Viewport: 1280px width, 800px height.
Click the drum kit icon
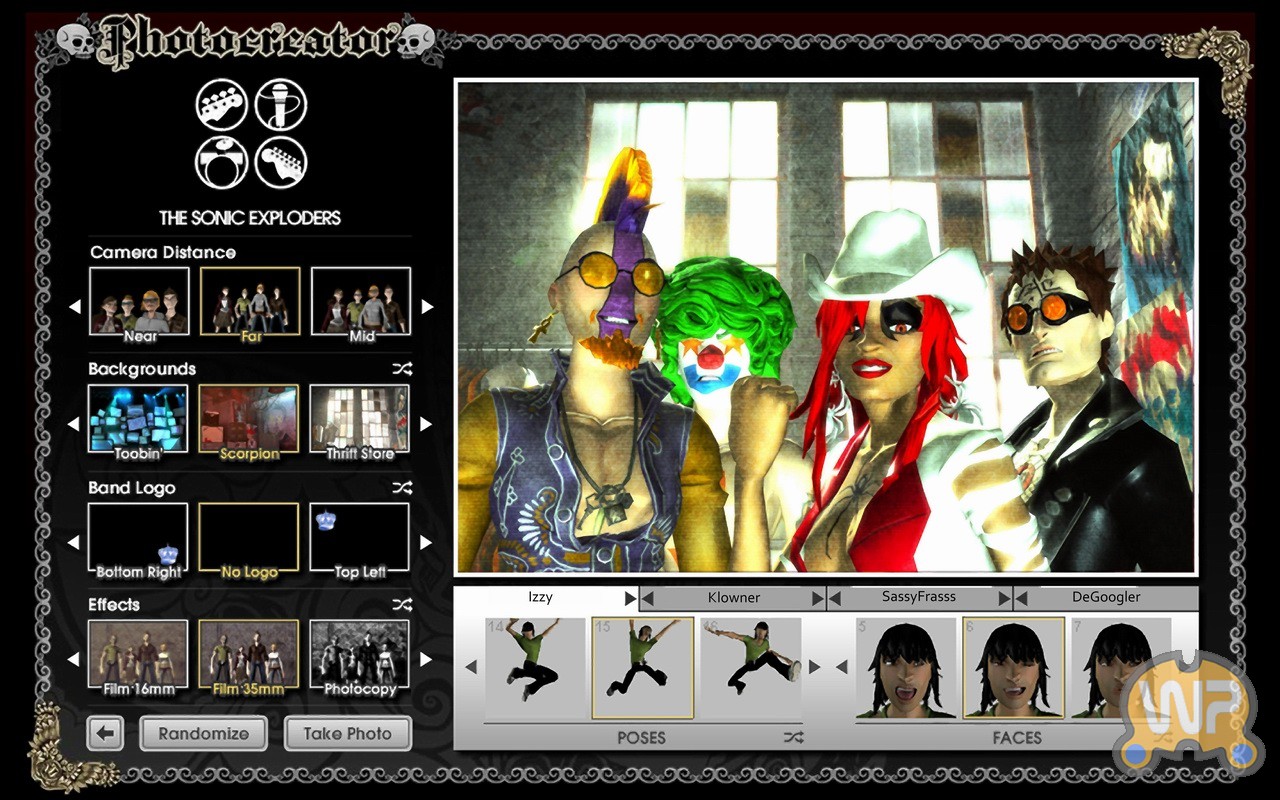pyautogui.click(x=222, y=163)
